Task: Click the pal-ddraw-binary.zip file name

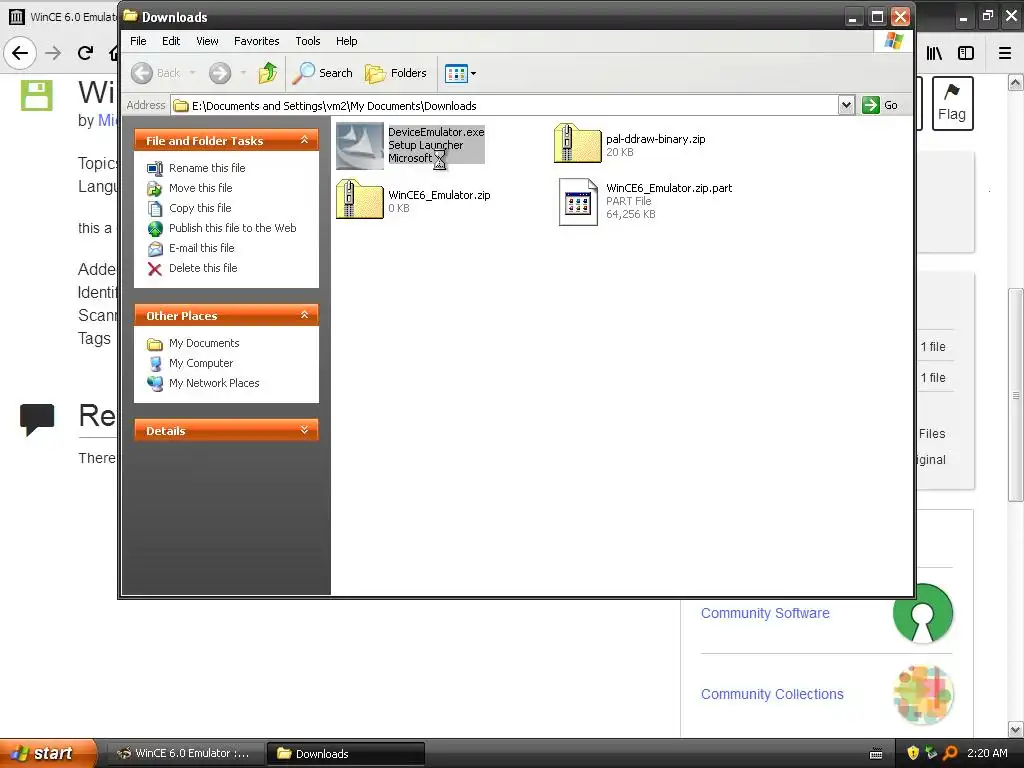Action: [x=656, y=139]
